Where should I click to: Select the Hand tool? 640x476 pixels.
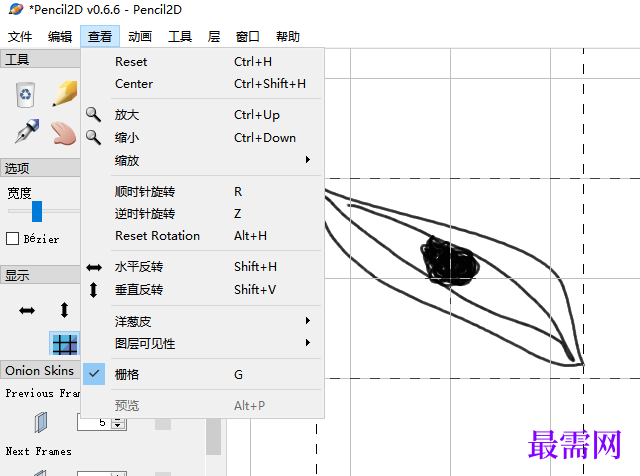coord(64,133)
